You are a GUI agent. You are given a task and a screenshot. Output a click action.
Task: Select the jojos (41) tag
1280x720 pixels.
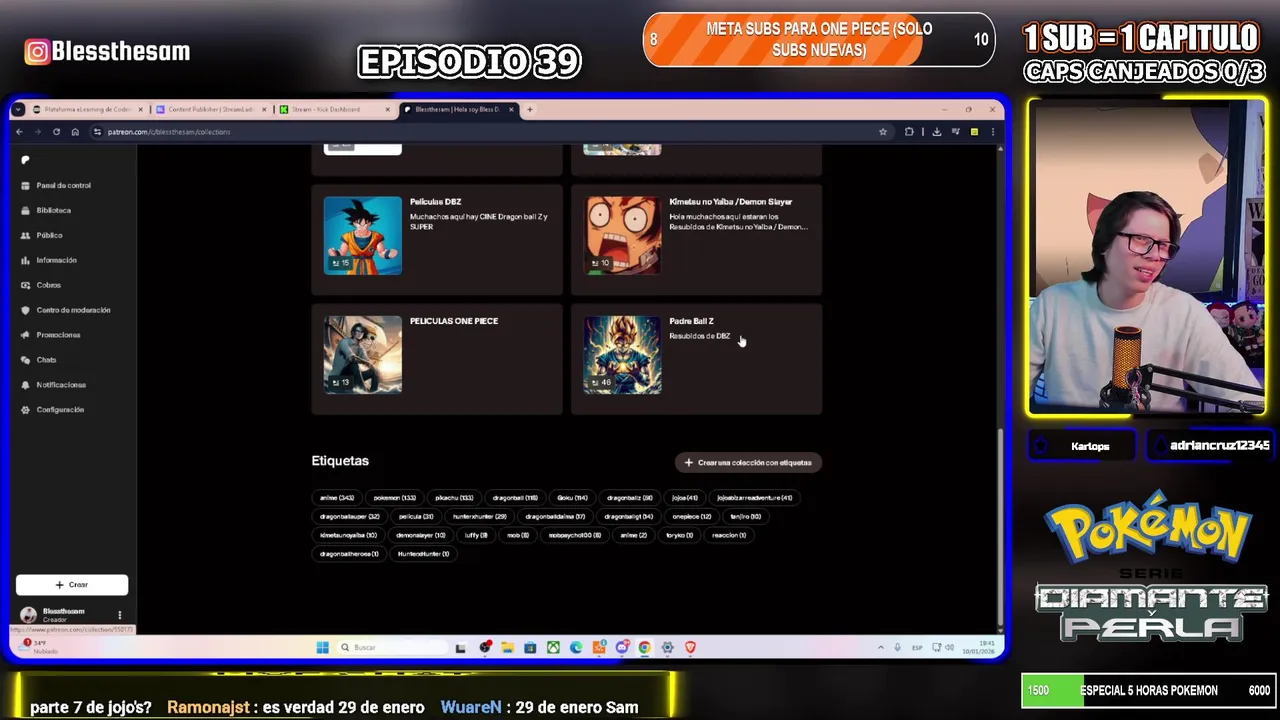685,498
